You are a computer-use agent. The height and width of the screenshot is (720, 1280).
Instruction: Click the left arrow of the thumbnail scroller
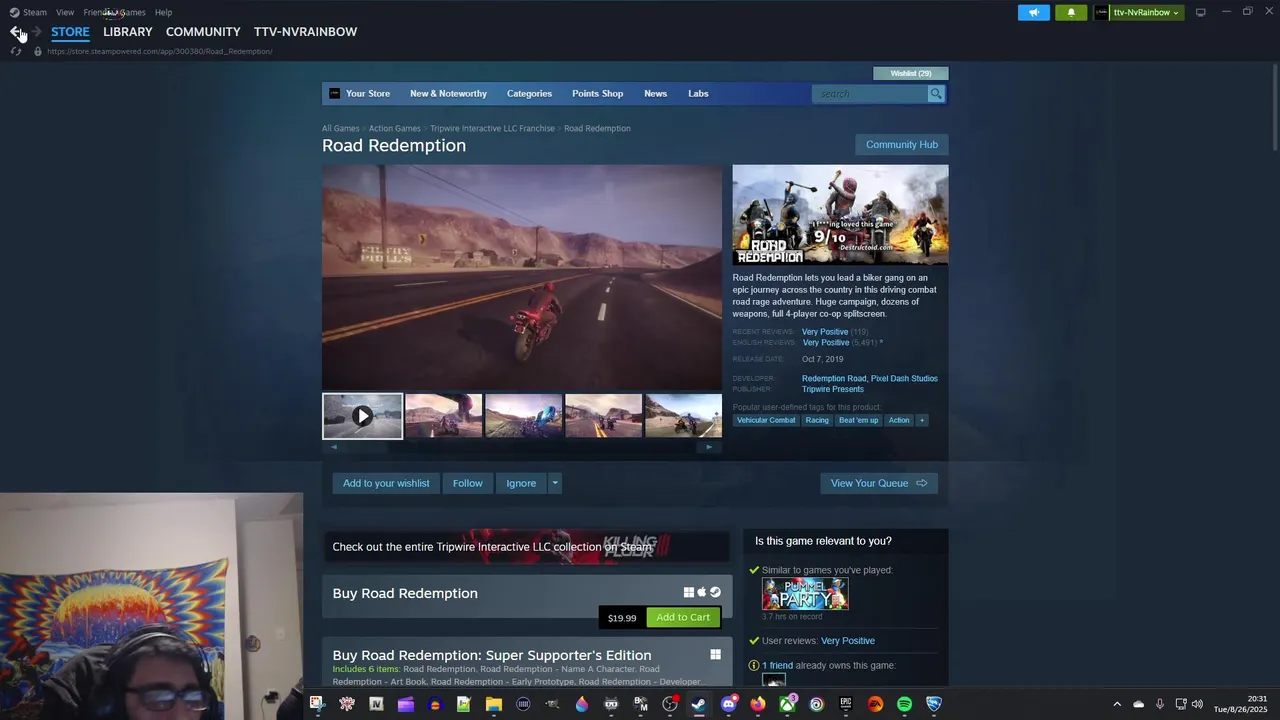point(334,447)
